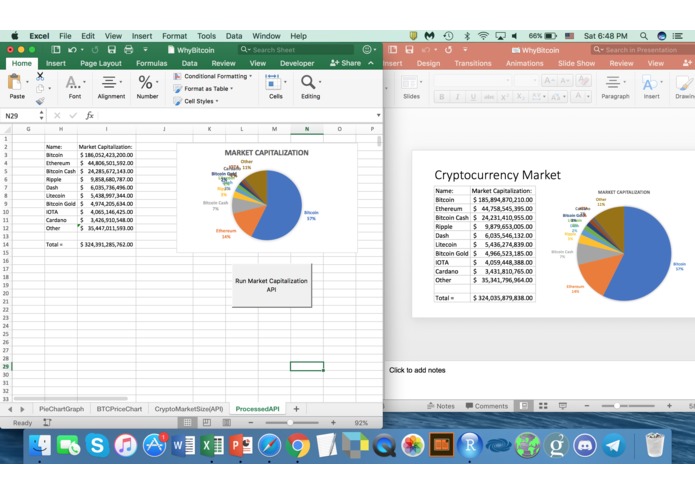
Task: Open the Excel quick access toolbar customize arrow
Action: (145, 50)
